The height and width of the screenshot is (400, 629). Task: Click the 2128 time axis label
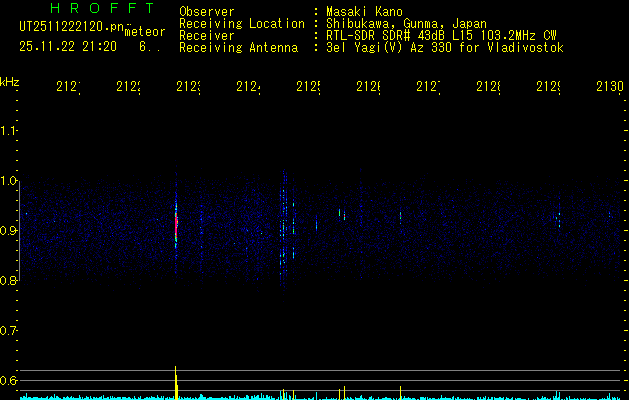(488, 87)
